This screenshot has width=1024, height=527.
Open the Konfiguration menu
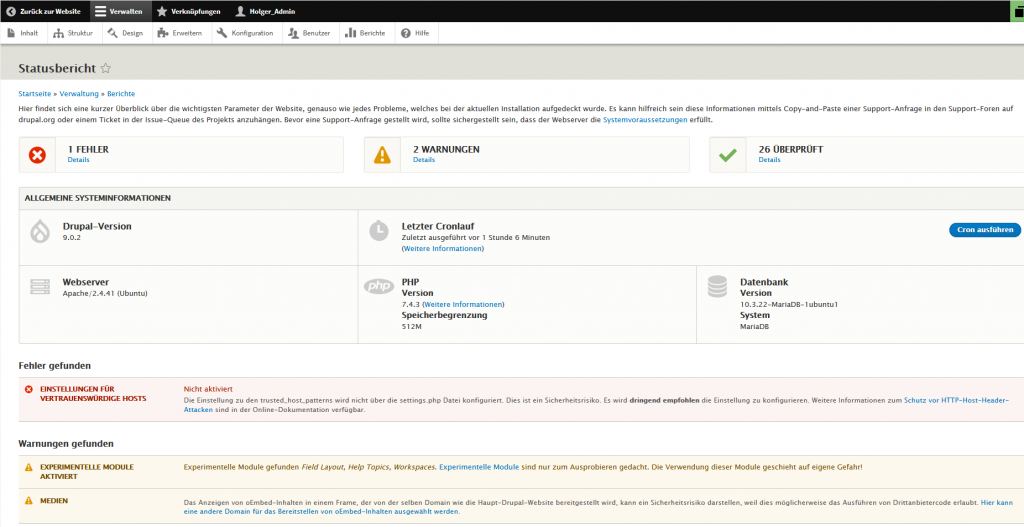pos(244,33)
